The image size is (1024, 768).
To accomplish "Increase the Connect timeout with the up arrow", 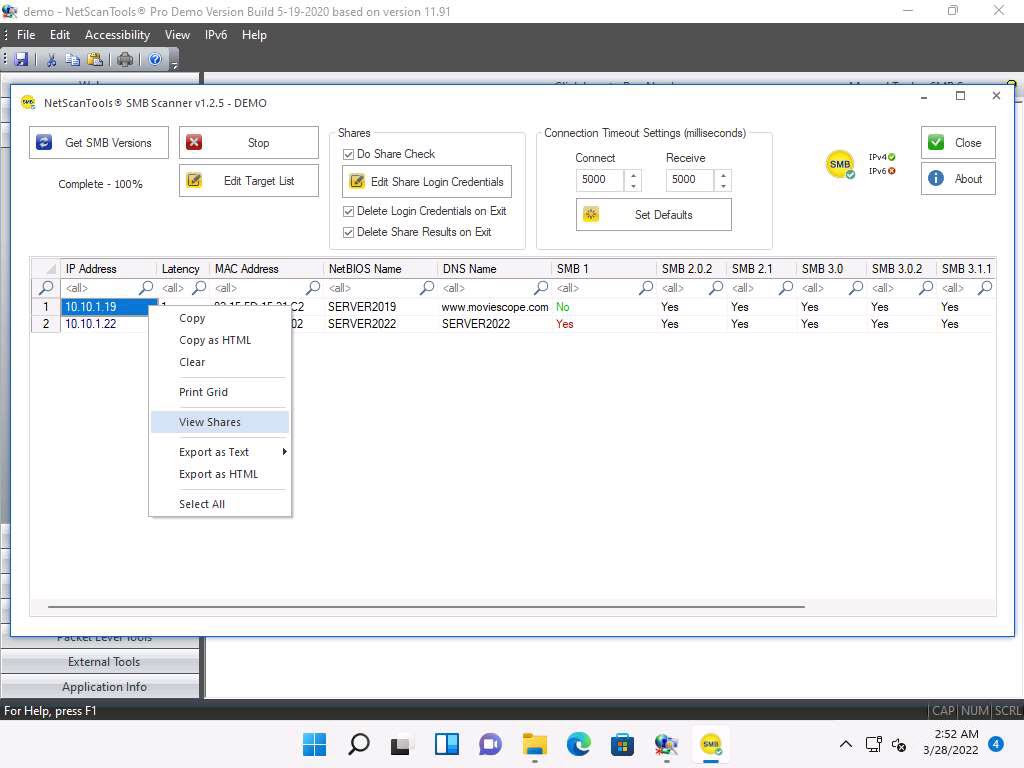I will pyautogui.click(x=632, y=175).
